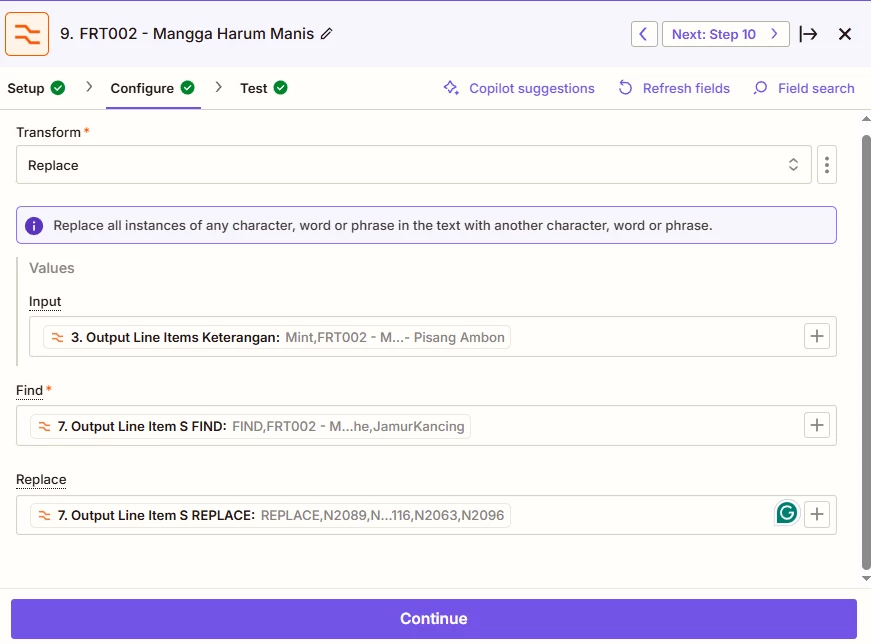Image resolution: width=871 pixels, height=644 pixels.
Task: Add data with plus in Input field
Action: [x=817, y=336]
